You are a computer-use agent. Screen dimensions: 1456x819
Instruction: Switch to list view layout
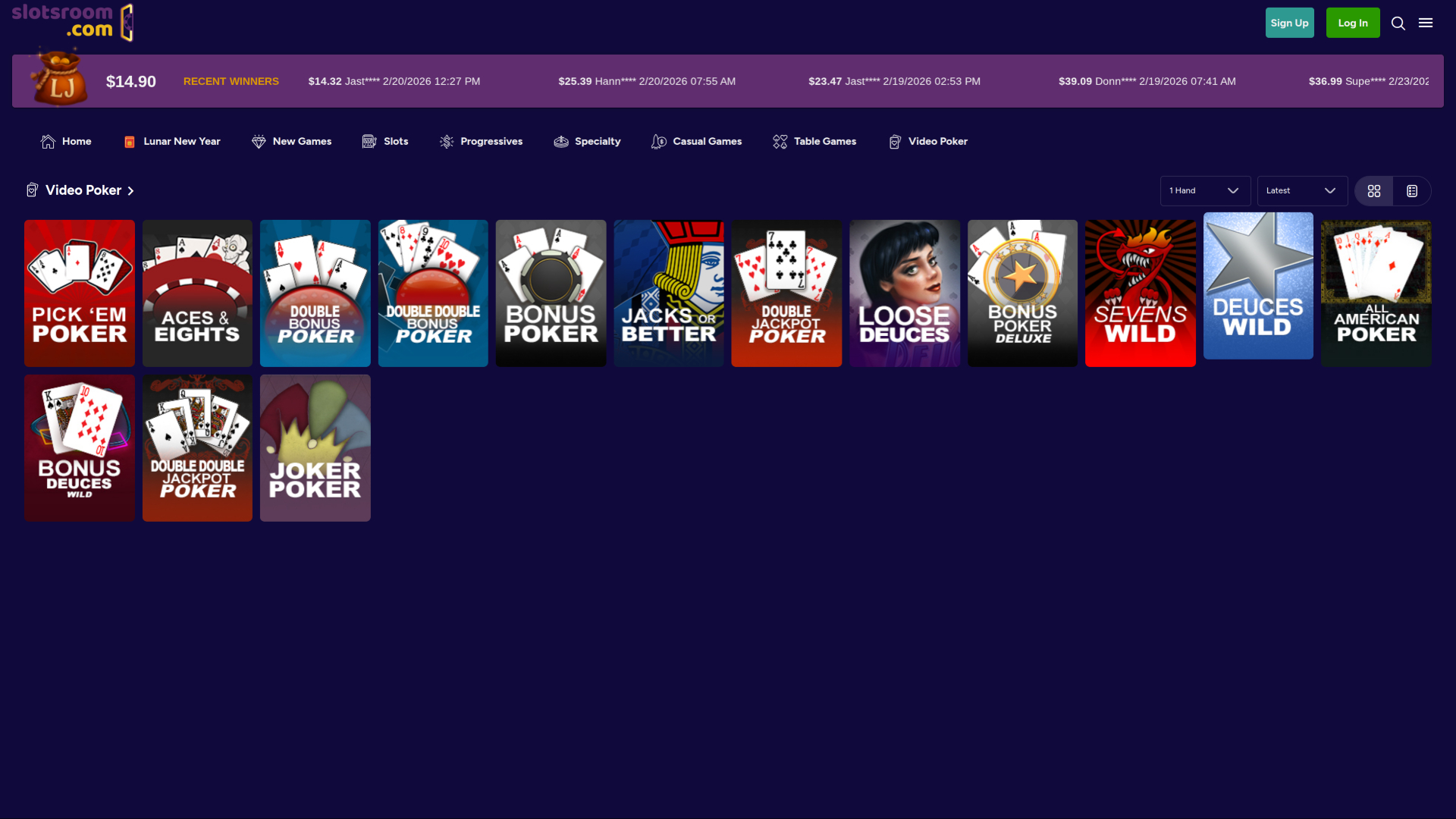click(x=1410, y=190)
